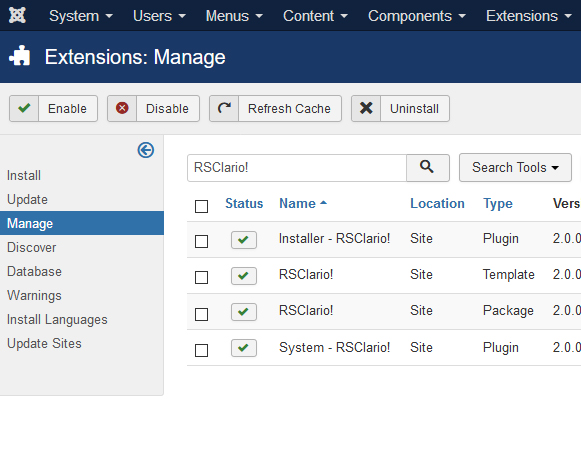Image resolution: width=581 pixels, height=462 pixels.
Task: Check the Installer - RSClario! row checkbox
Action: click(x=201, y=242)
